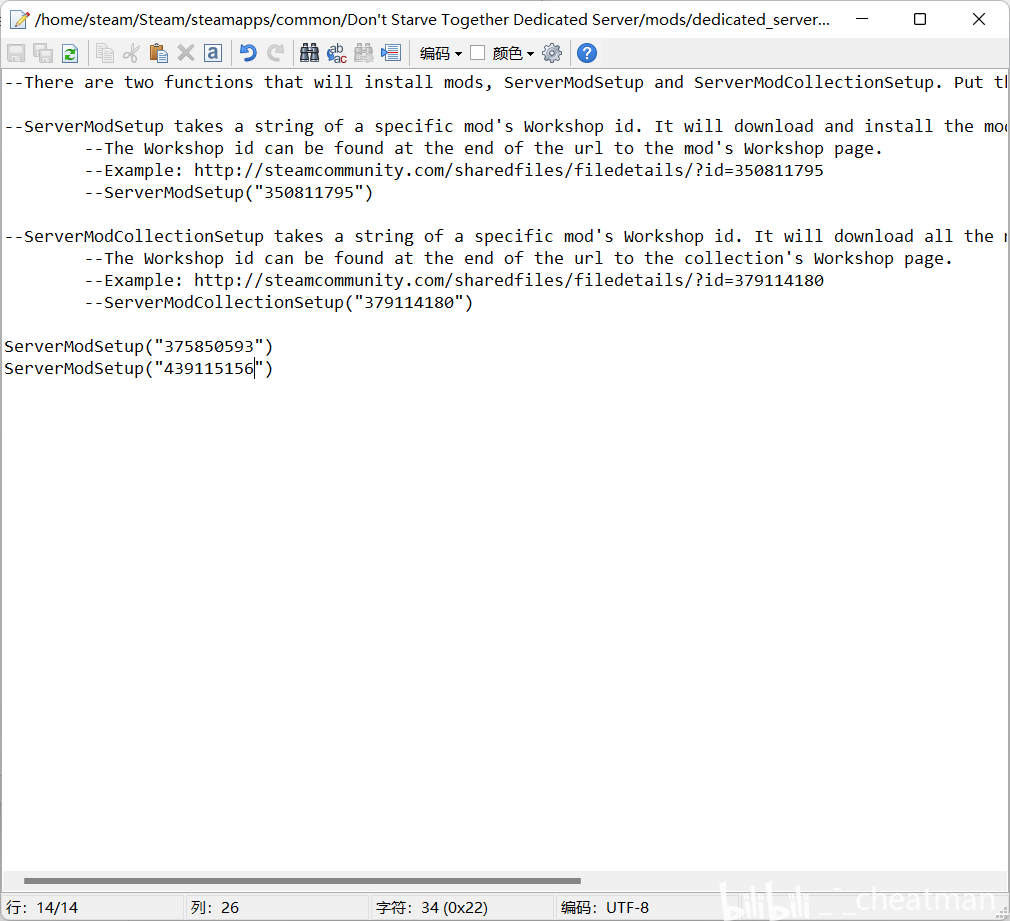Click the file path title text
Viewport: 1010px width, 921px height.
[432, 20]
